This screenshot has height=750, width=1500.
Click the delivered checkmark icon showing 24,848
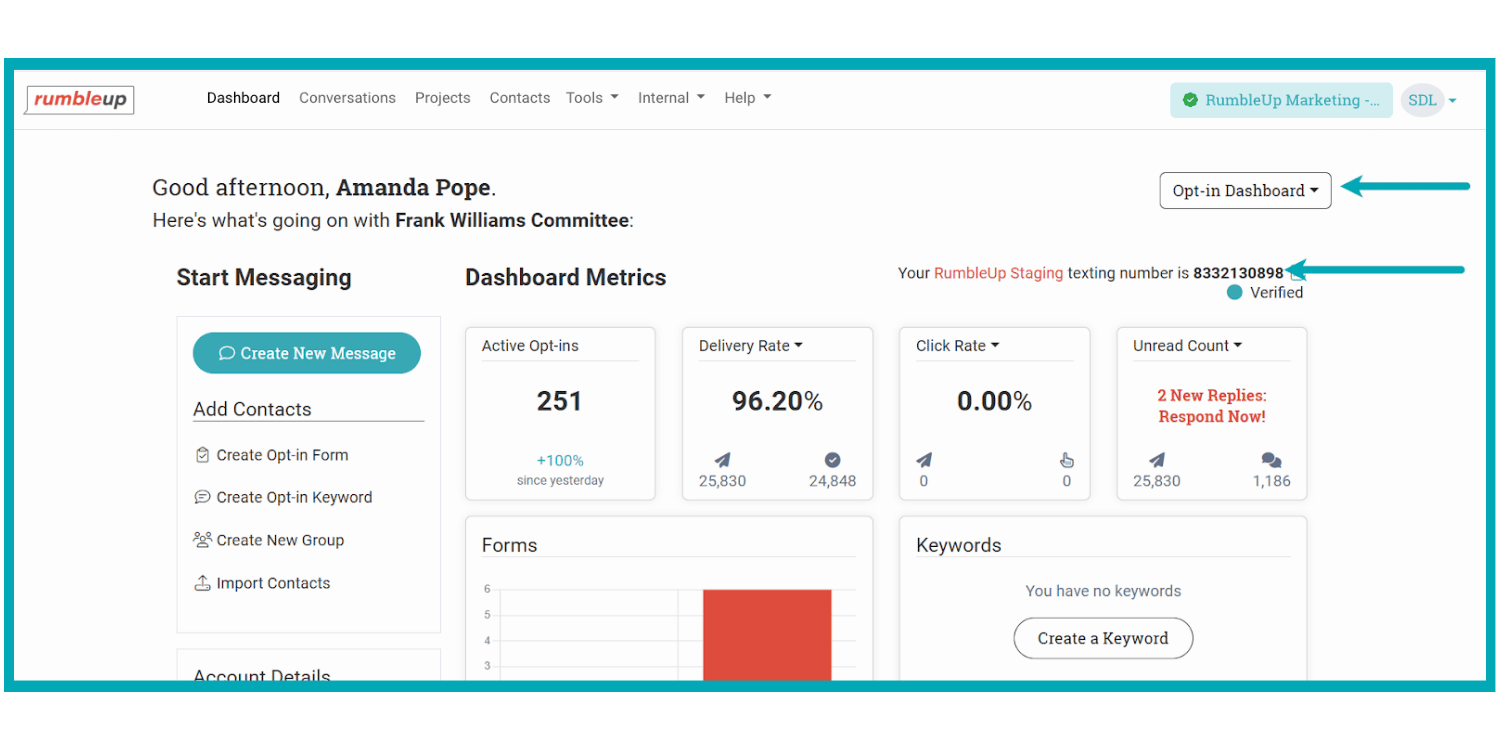point(832,459)
